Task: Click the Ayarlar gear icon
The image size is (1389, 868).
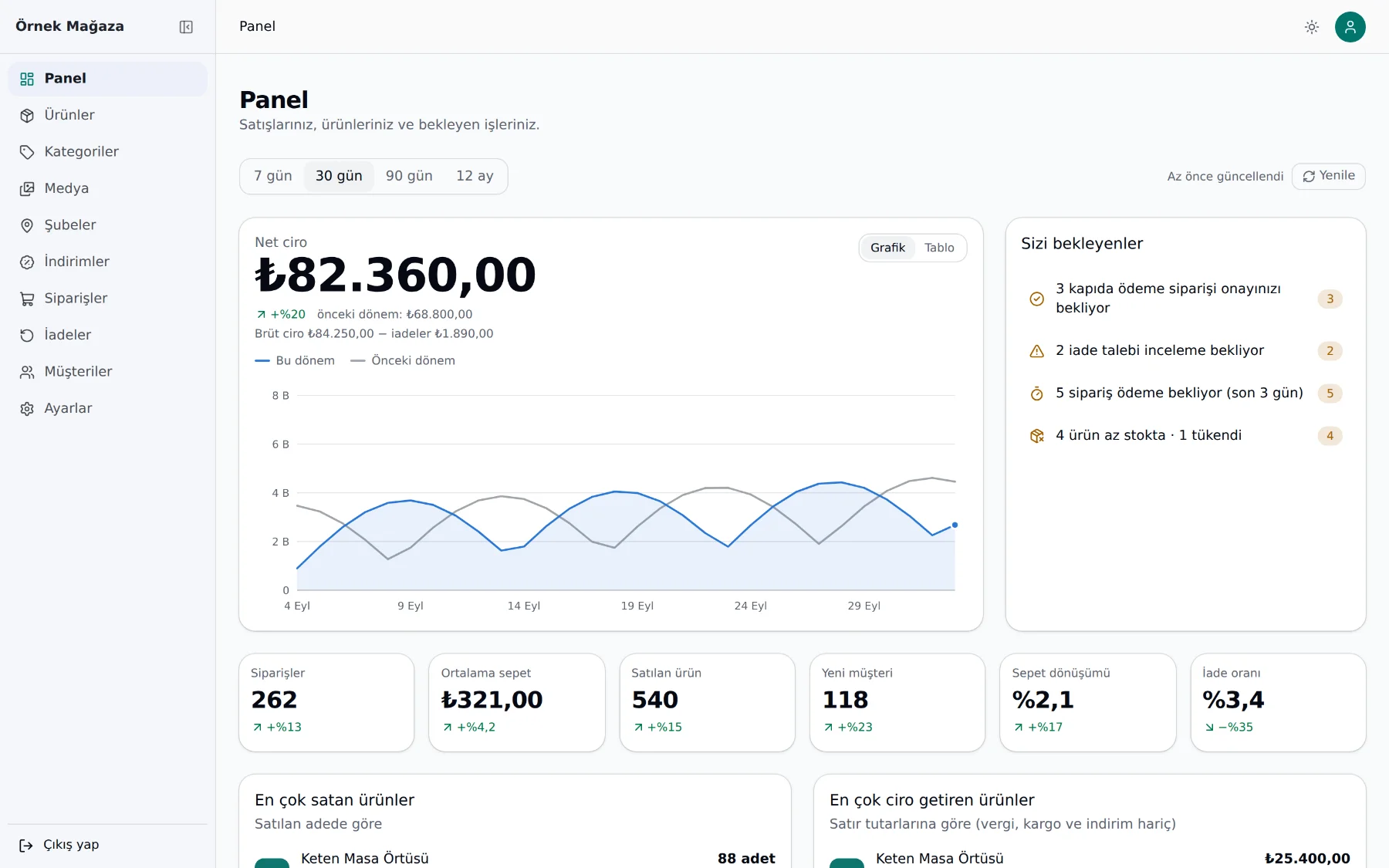Action: [27, 409]
